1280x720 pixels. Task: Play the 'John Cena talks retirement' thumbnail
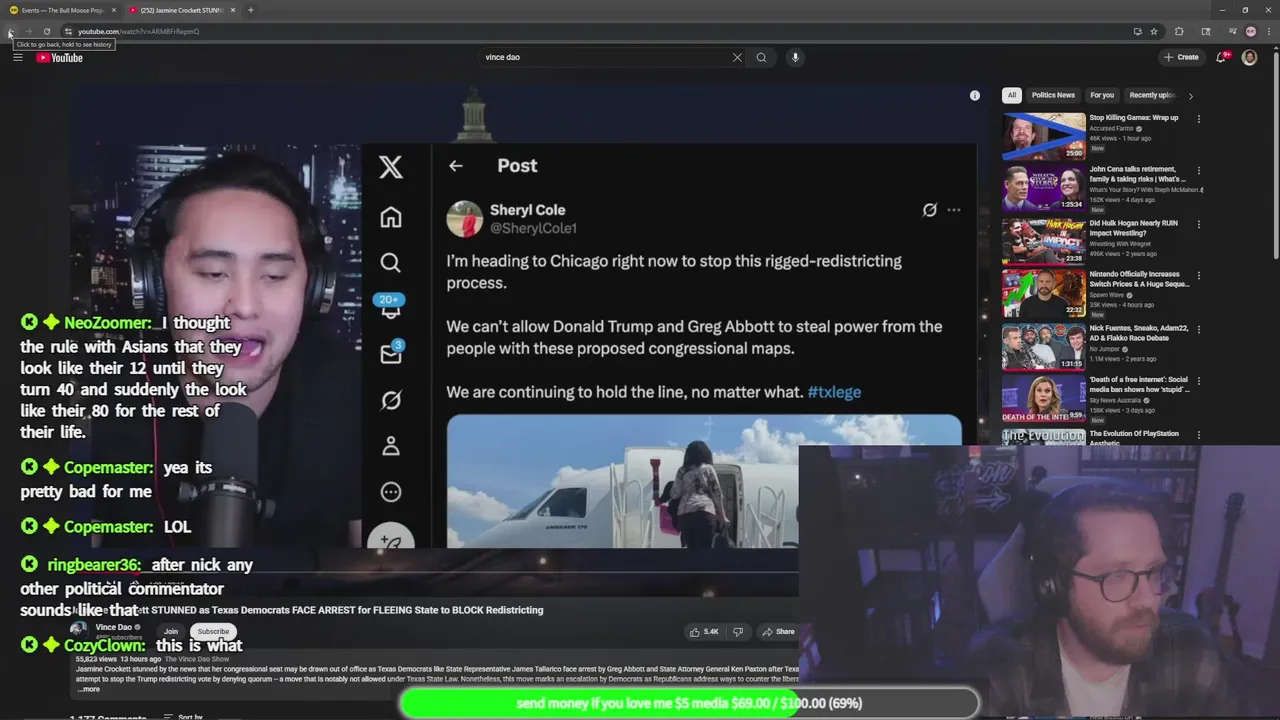pyautogui.click(x=1044, y=188)
